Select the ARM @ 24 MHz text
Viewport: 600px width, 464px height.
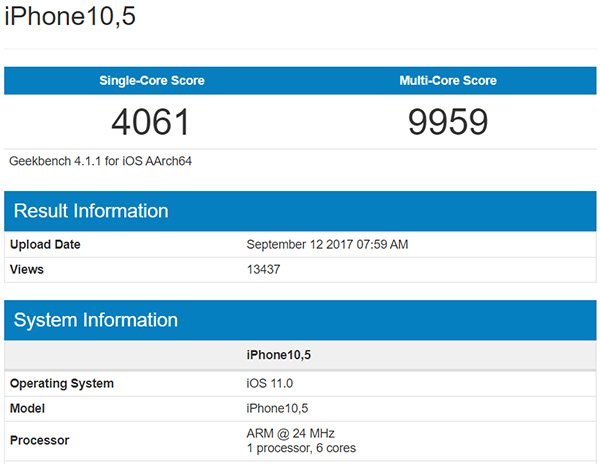(290, 433)
